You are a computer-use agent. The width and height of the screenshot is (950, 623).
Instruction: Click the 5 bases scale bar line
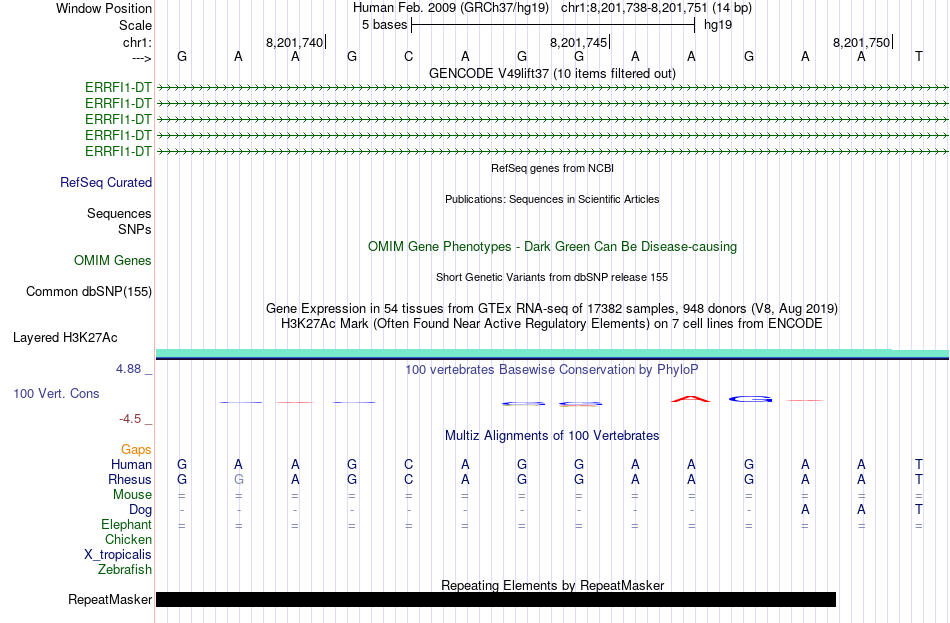click(553, 25)
